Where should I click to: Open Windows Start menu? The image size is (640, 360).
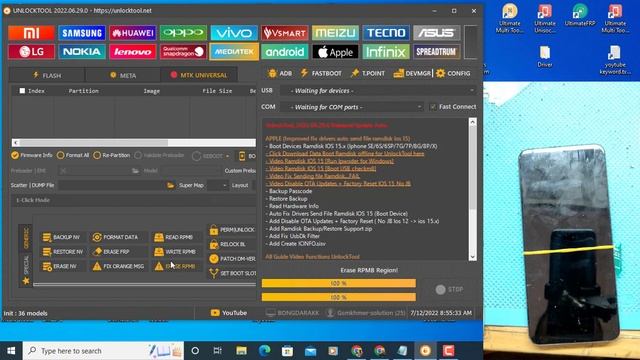pyautogui.click(x=11, y=351)
